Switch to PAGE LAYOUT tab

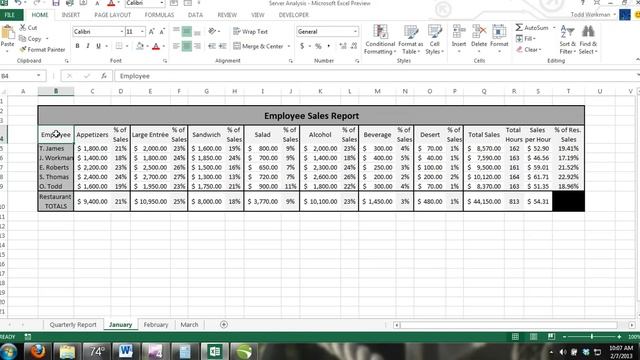[113, 15]
